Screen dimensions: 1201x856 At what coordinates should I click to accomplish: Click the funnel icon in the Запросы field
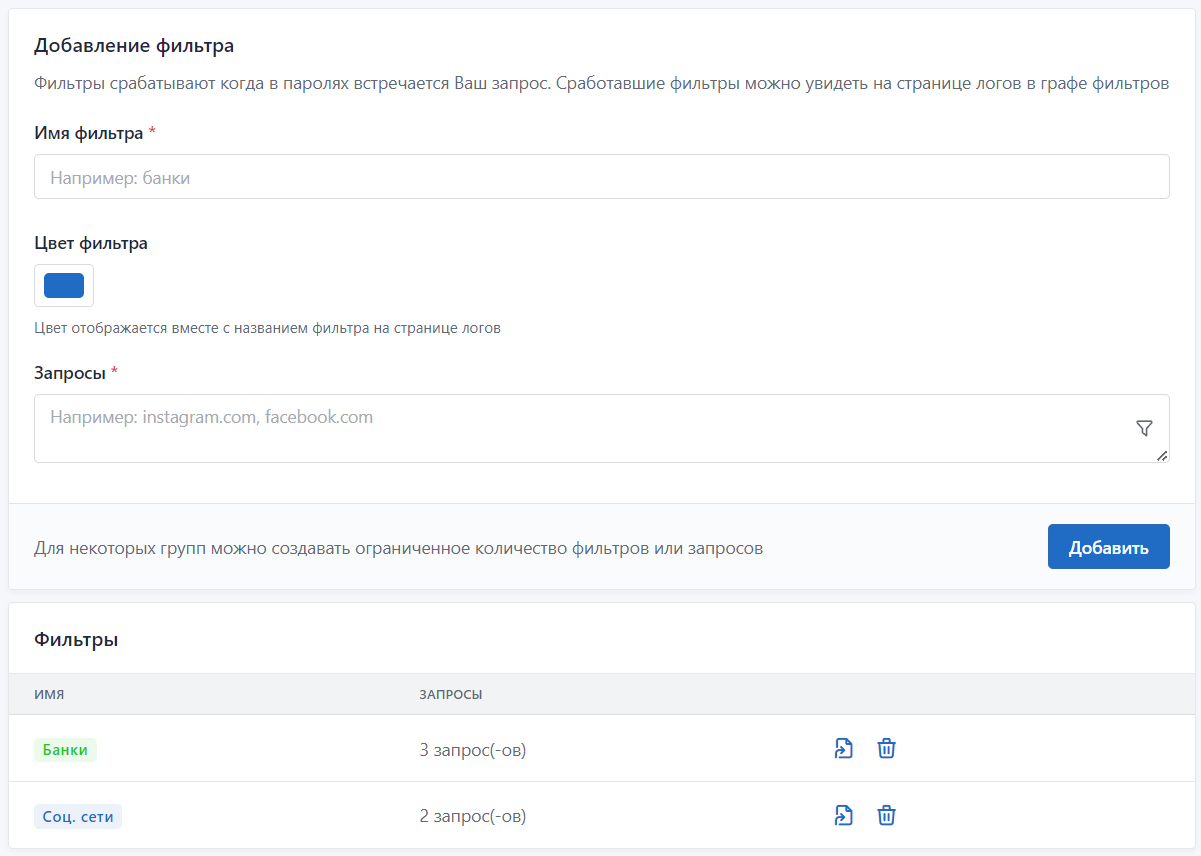coord(1144,428)
